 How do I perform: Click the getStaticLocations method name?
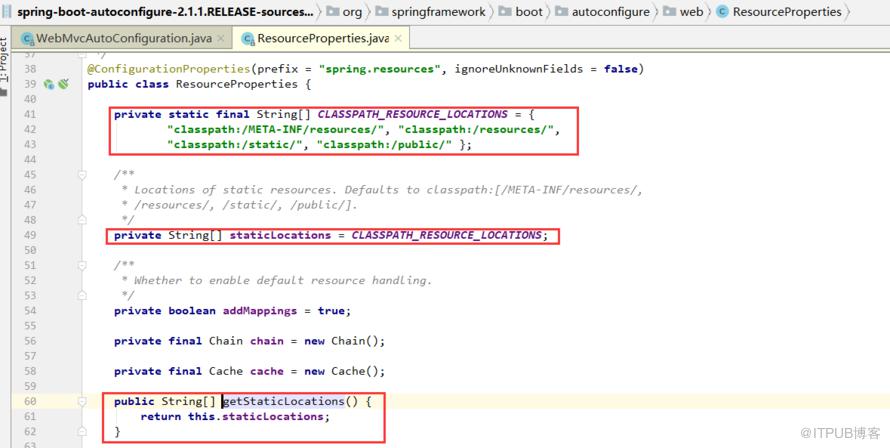(283, 401)
